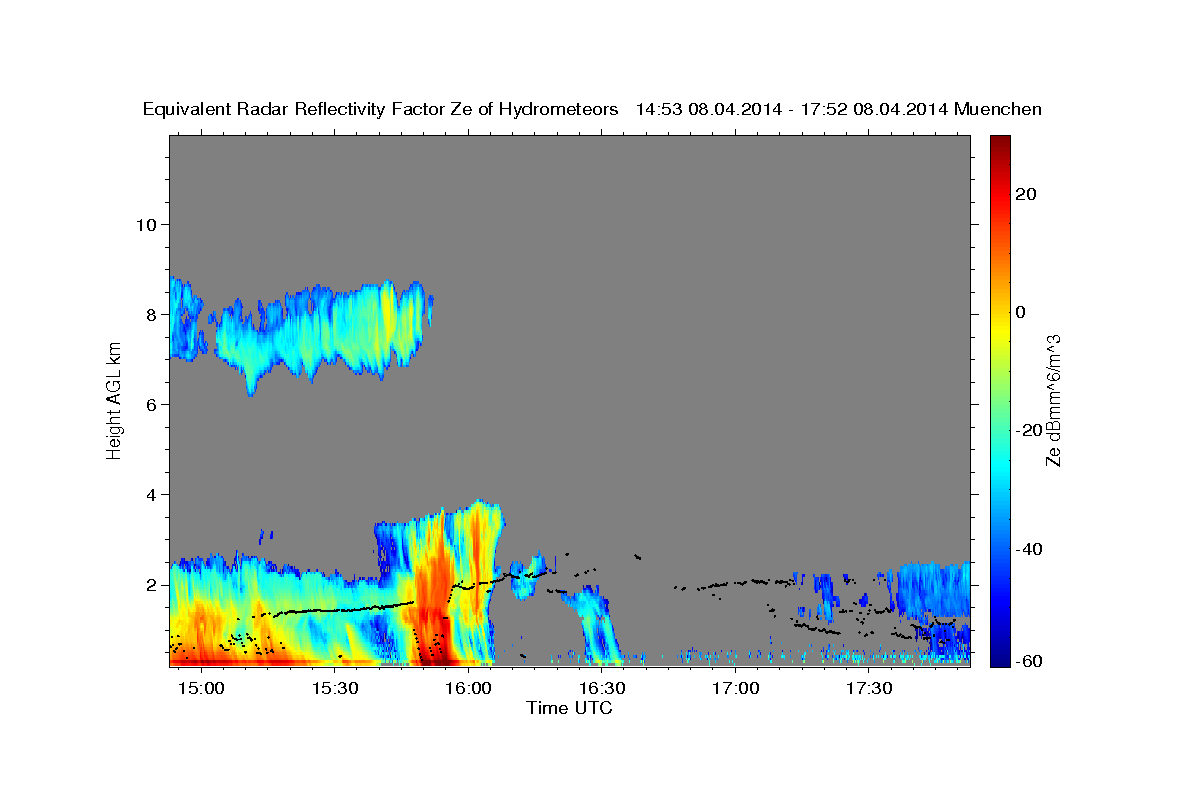
Task: Click the blue cloud patch at the right edge of the plot
Action: pyautogui.click(x=932, y=590)
